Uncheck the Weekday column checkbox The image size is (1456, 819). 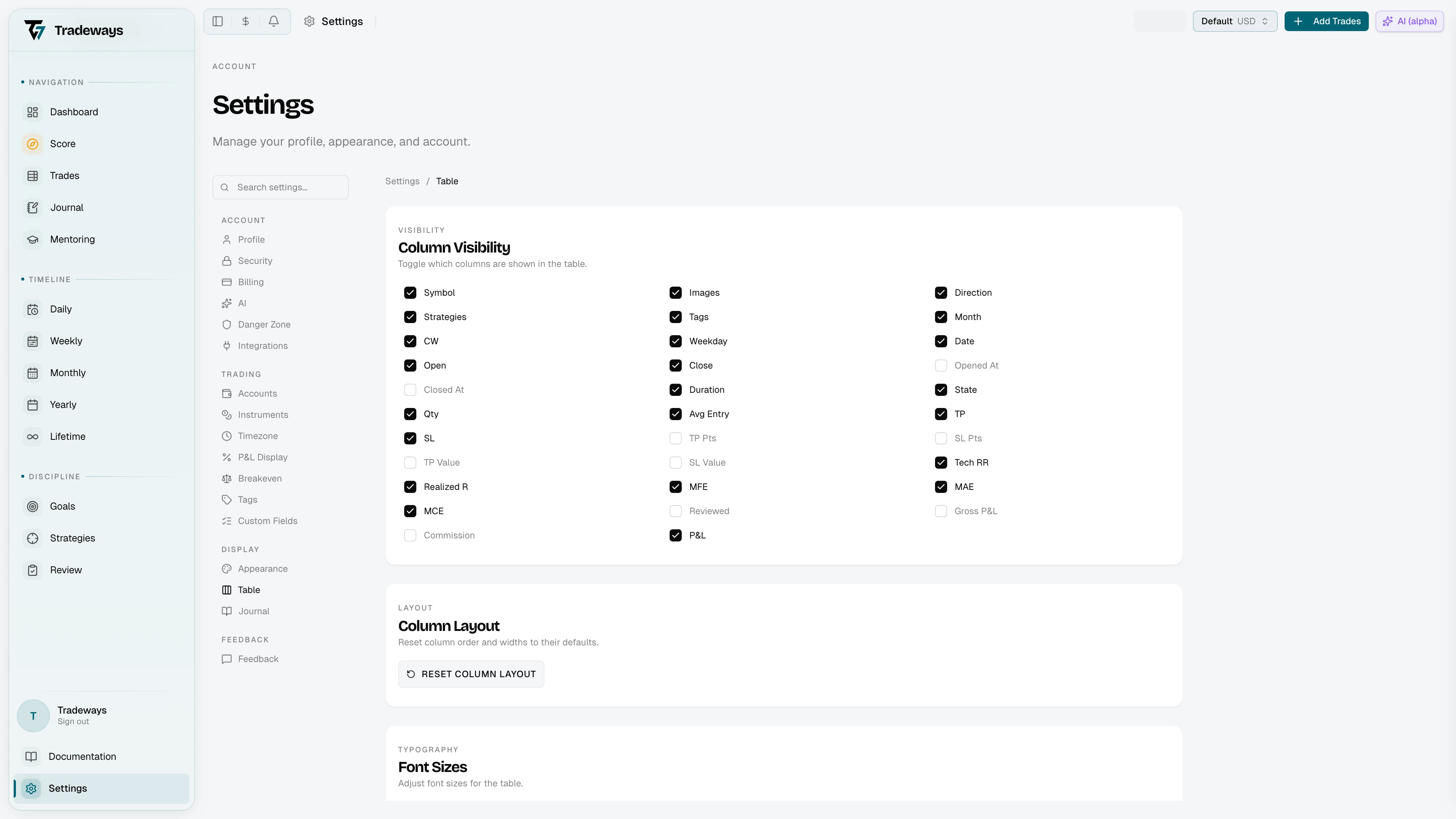click(x=675, y=341)
